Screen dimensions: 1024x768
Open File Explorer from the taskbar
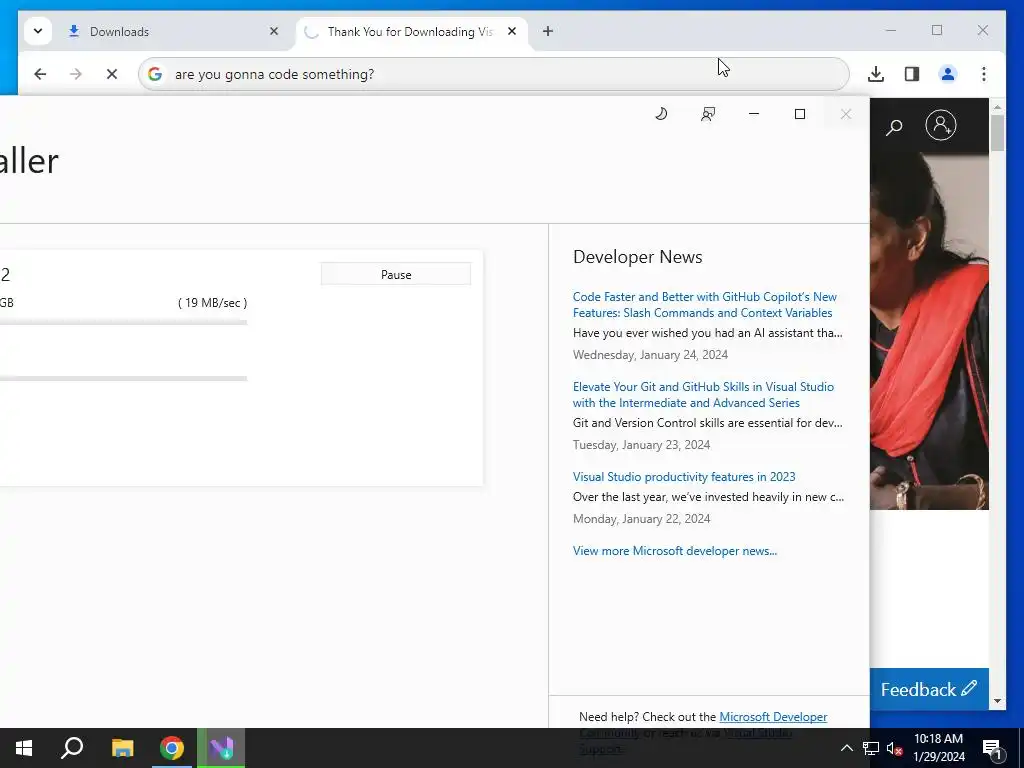(x=122, y=748)
